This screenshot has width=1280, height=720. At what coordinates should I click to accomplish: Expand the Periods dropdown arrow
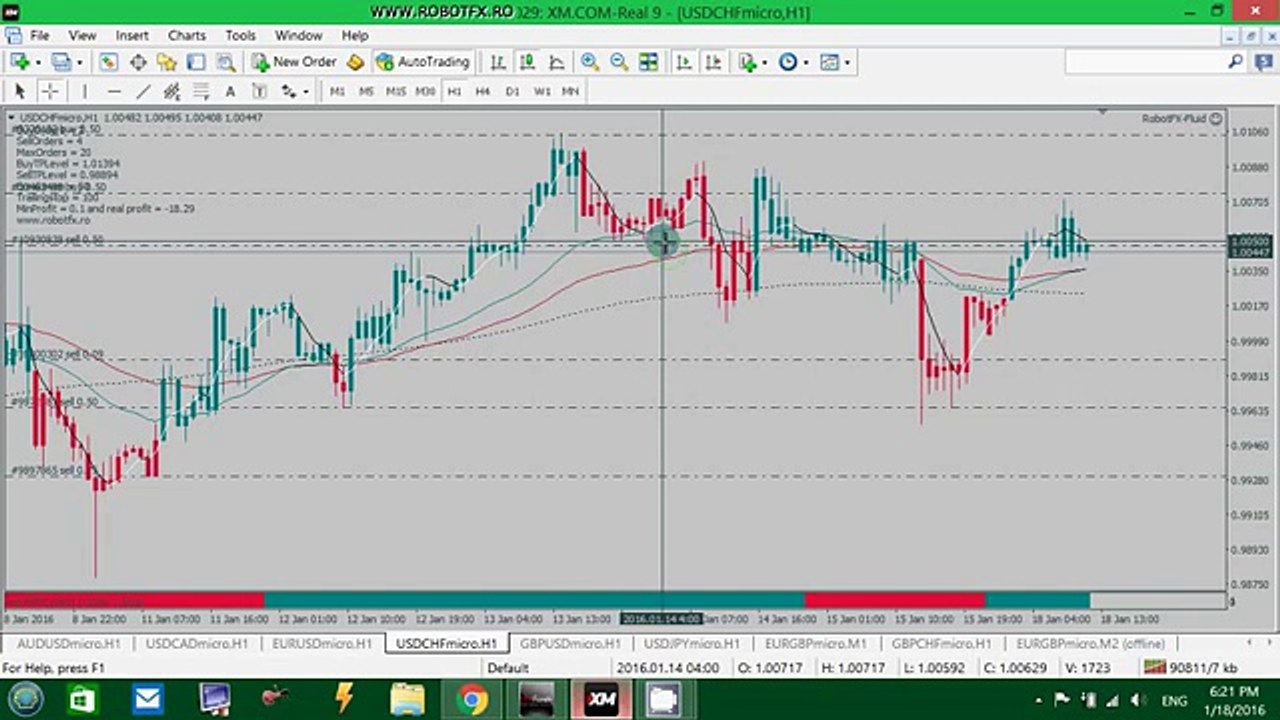806,62
